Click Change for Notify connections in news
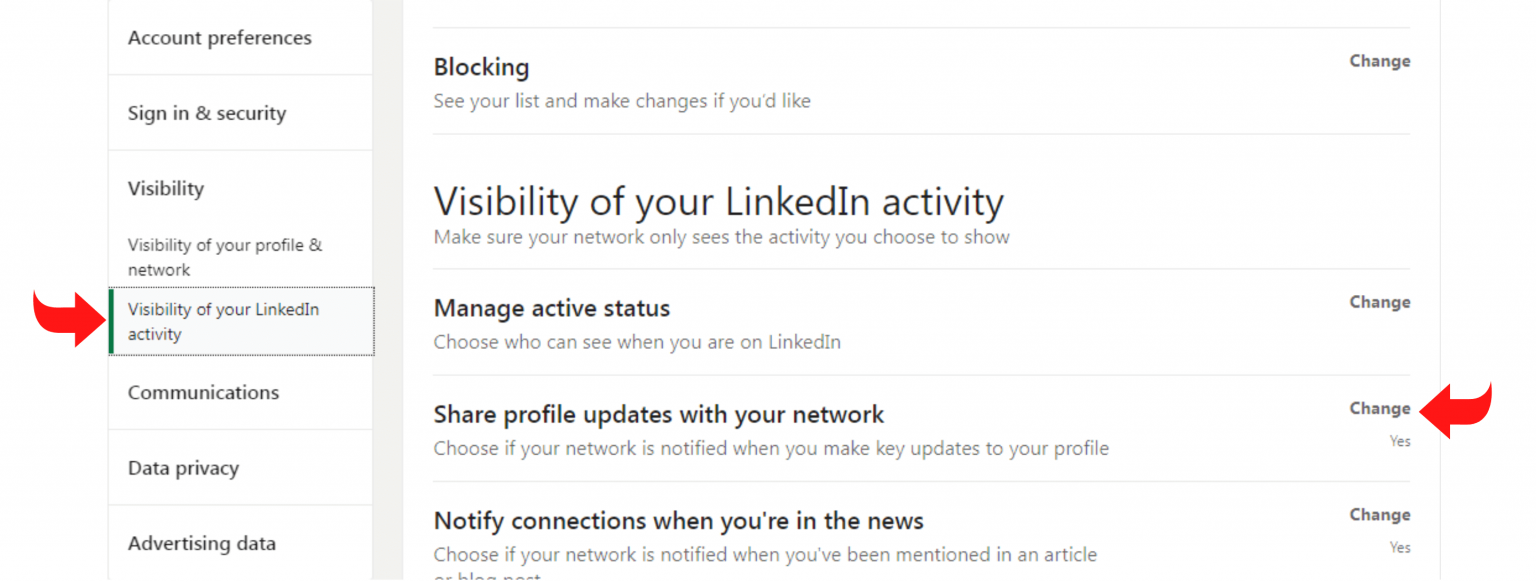 pos(1380,514)
